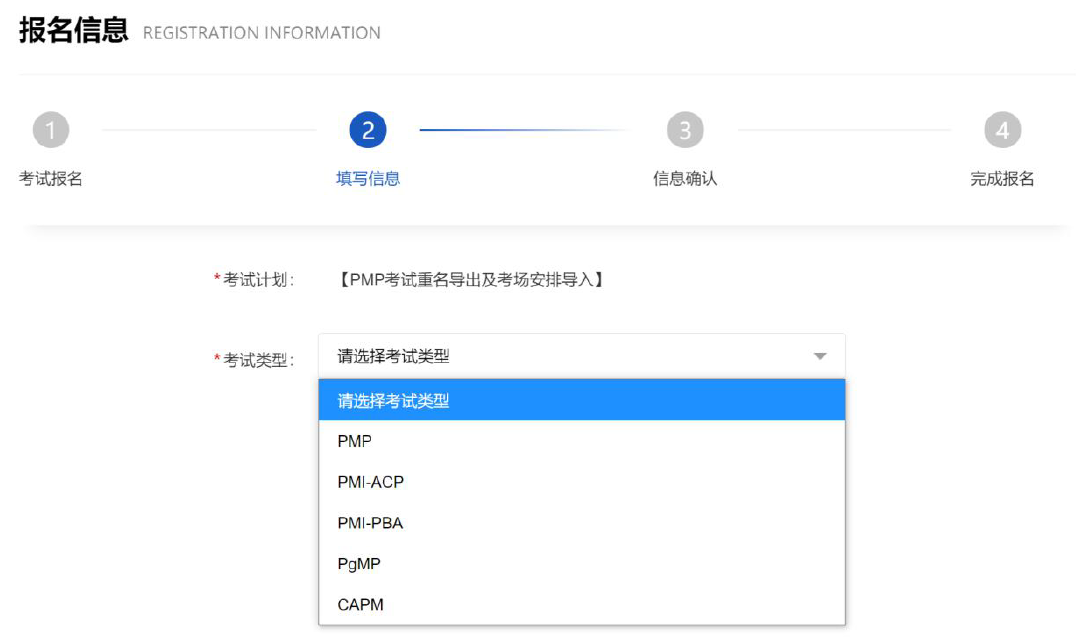Click the step 3 circle icon
Viewport: 1076px width, 639px height.
(x=685, y=130)
